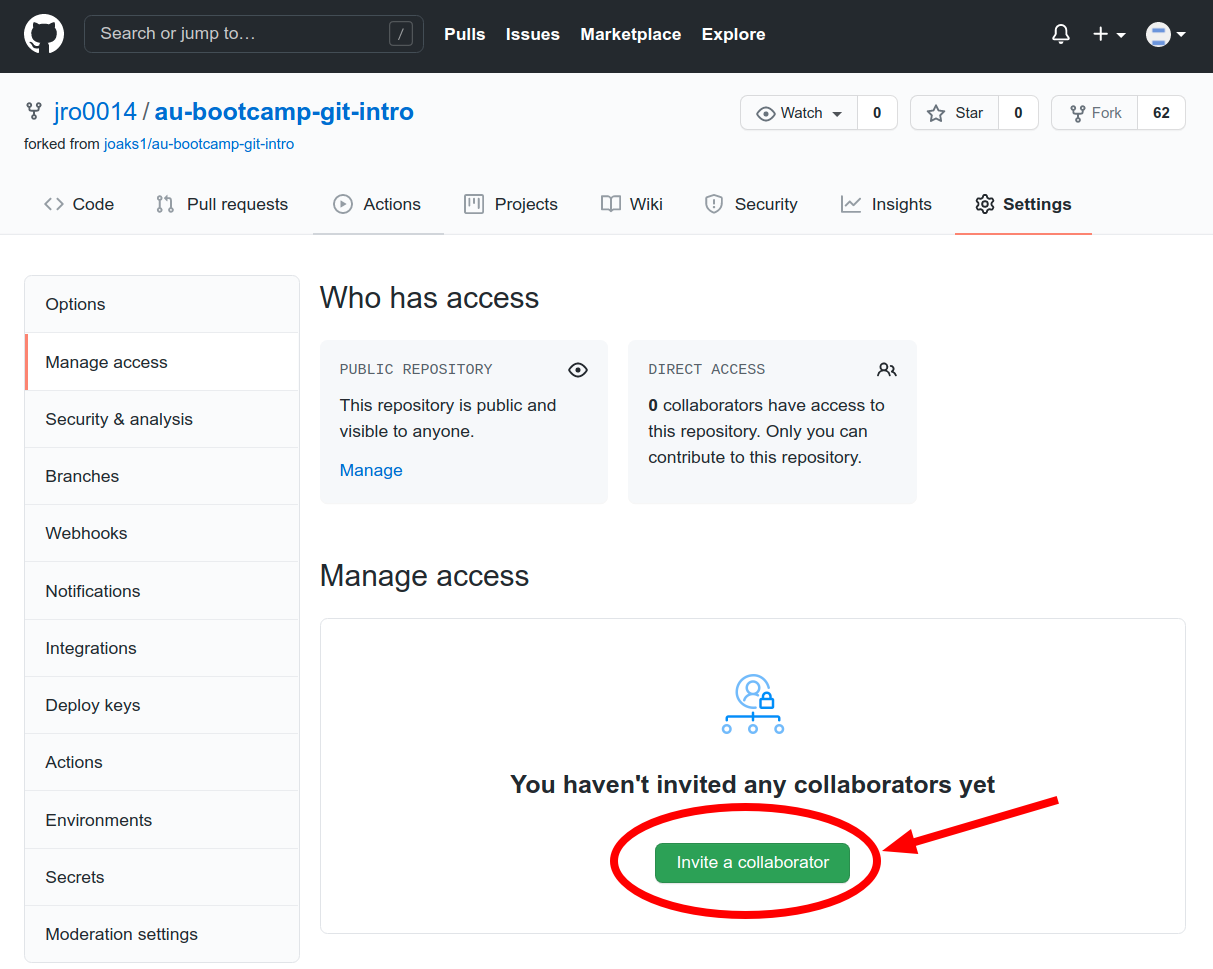Open Moderation settings in the sidebar
The image size is (1213, 969).
point(162,934)
